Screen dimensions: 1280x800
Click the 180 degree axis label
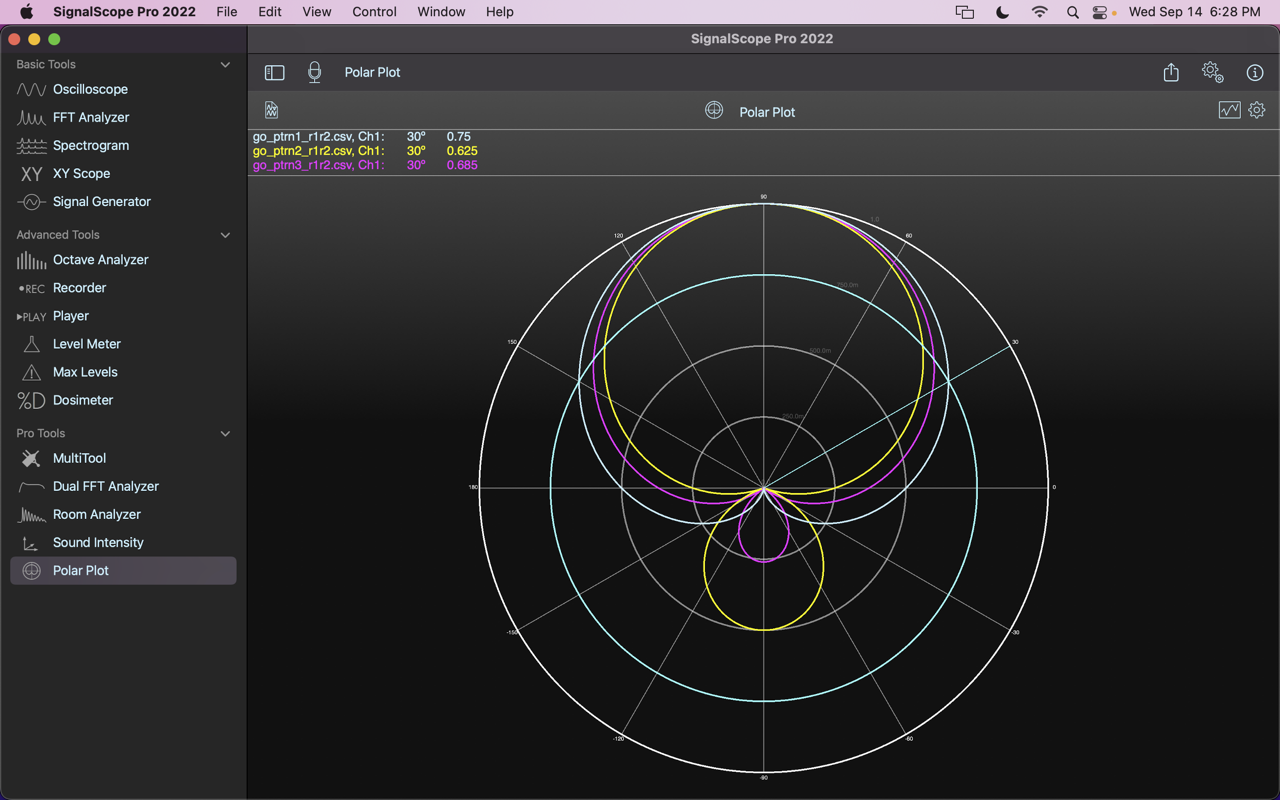pyautogui.click(x=473, y=488)
